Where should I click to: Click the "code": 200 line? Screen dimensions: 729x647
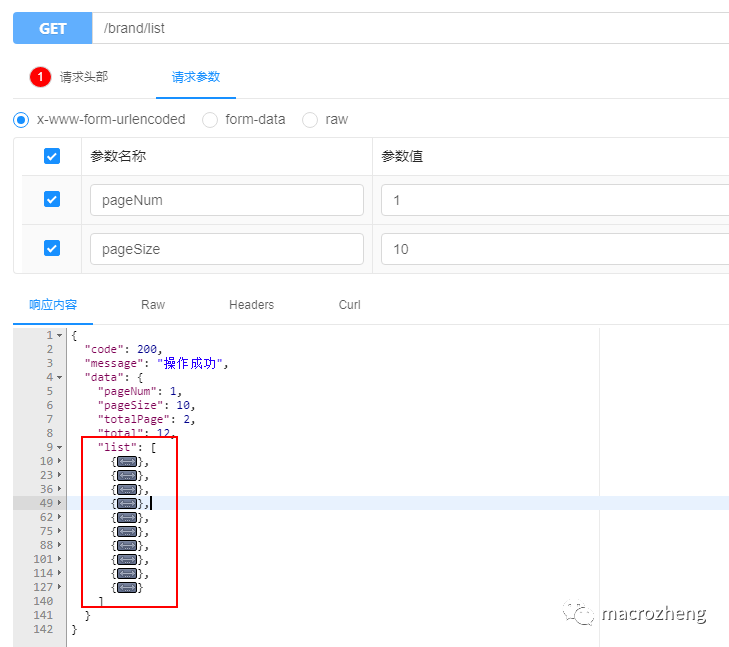[123, 349]
